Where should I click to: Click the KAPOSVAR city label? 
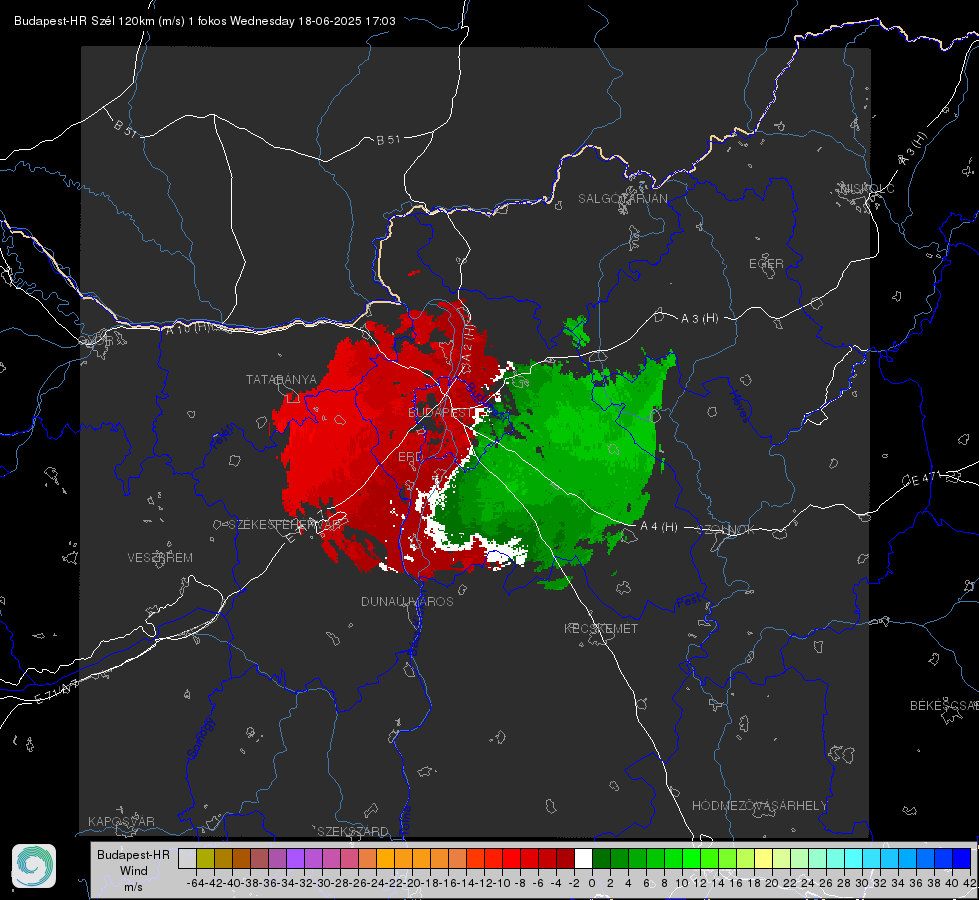(121, 821)
